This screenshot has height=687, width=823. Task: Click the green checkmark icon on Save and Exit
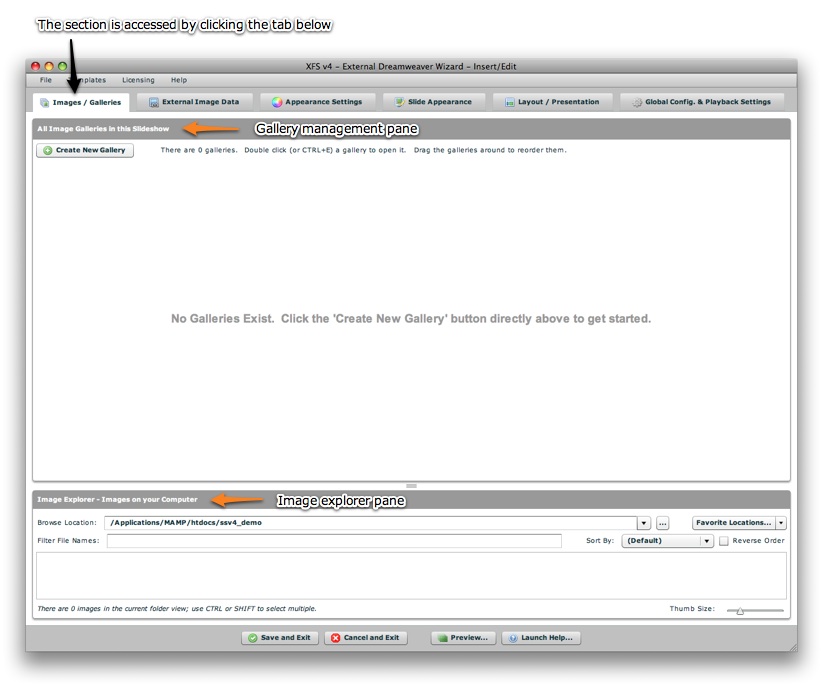pyautogui.click(x=253, y=638)
